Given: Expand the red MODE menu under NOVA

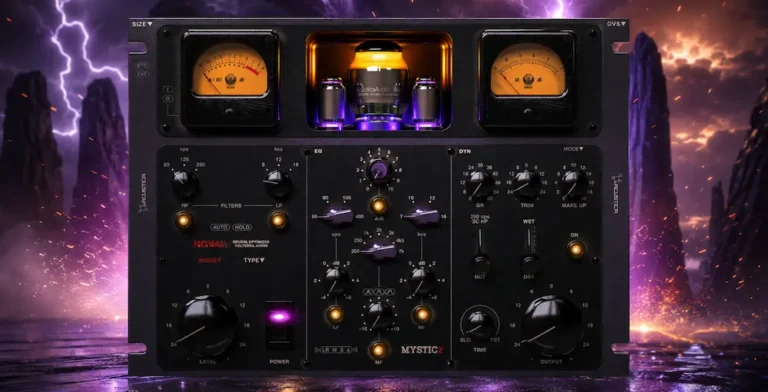Looking at the screenshot, I should tap(210, 260).
